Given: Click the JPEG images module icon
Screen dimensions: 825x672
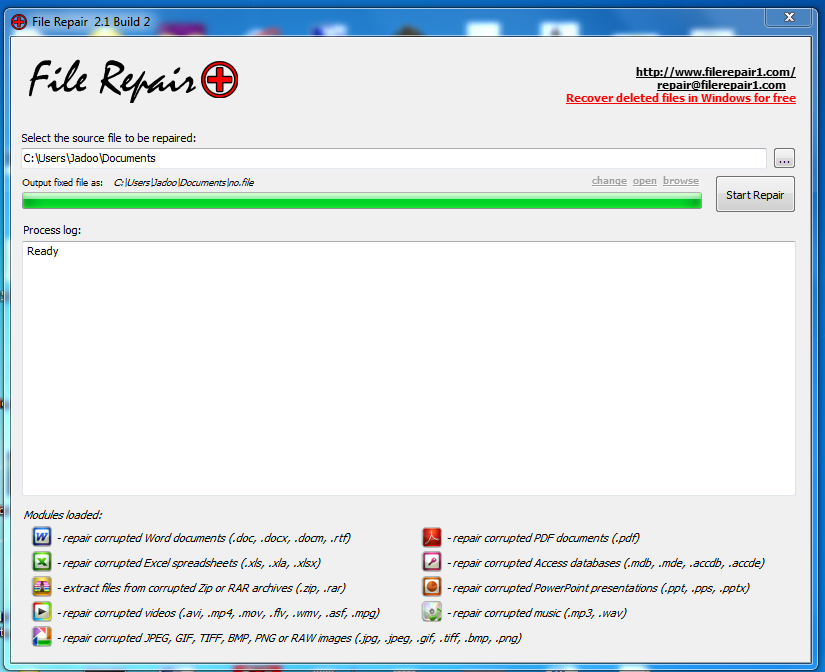Looking at the screenshot, I should point(42,637).
